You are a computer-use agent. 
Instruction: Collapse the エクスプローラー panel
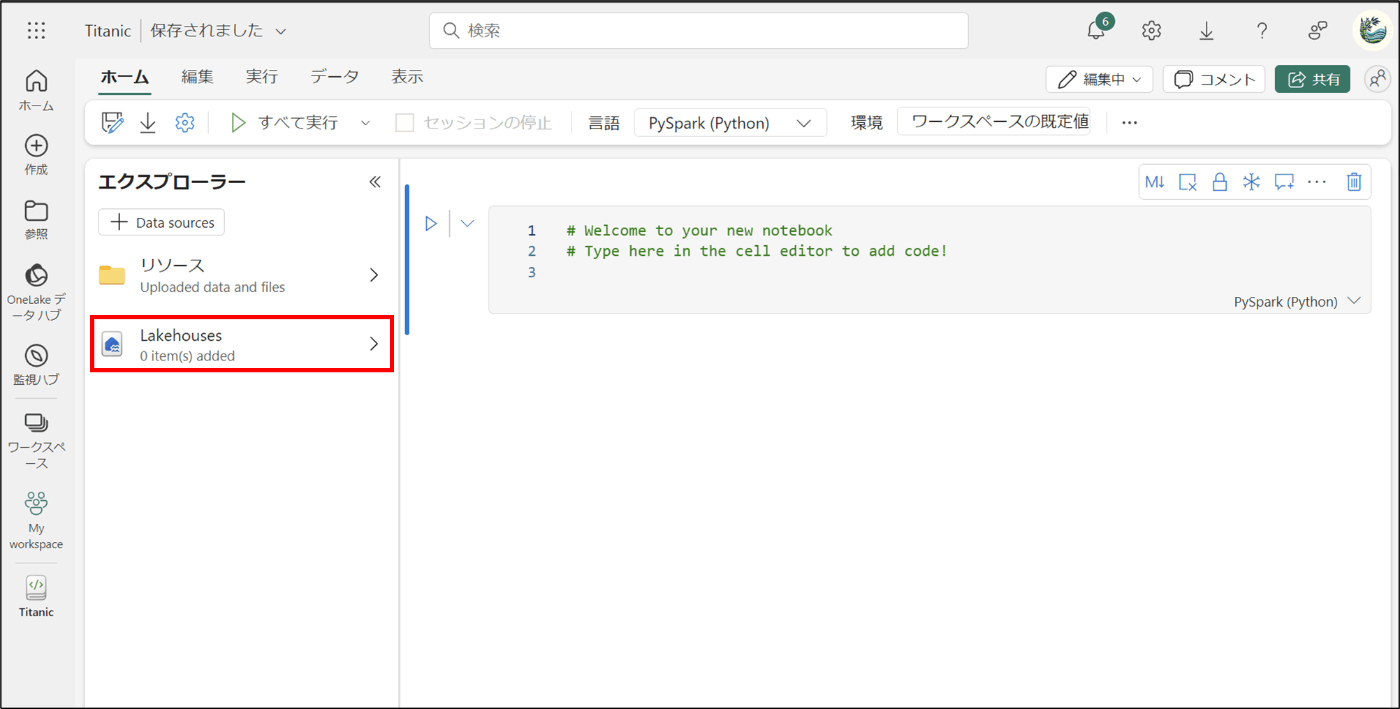click(375, 182)
